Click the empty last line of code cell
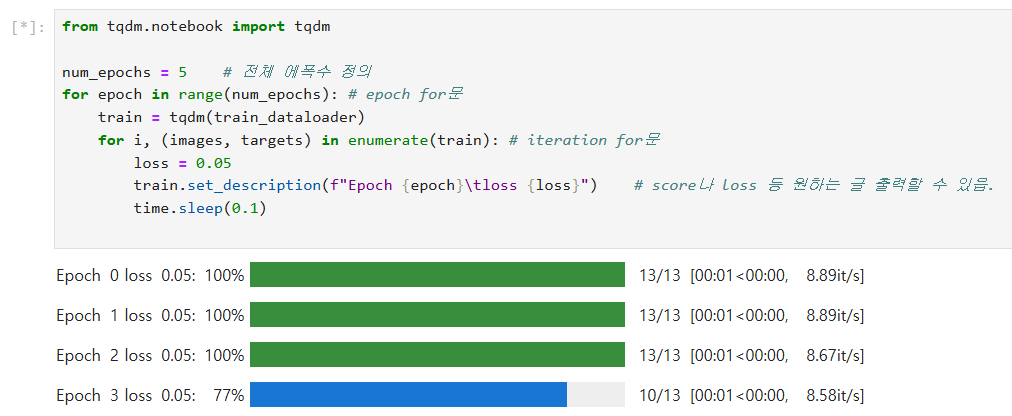1012x416 pixels. tap(532, 231)
